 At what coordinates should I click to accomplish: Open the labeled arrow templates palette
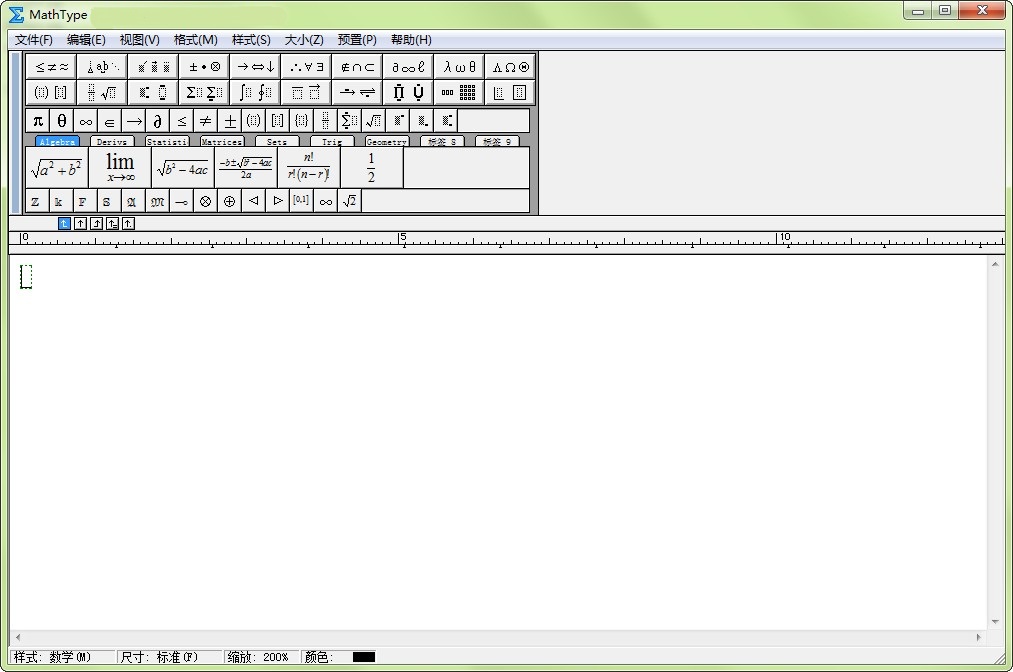357,92
